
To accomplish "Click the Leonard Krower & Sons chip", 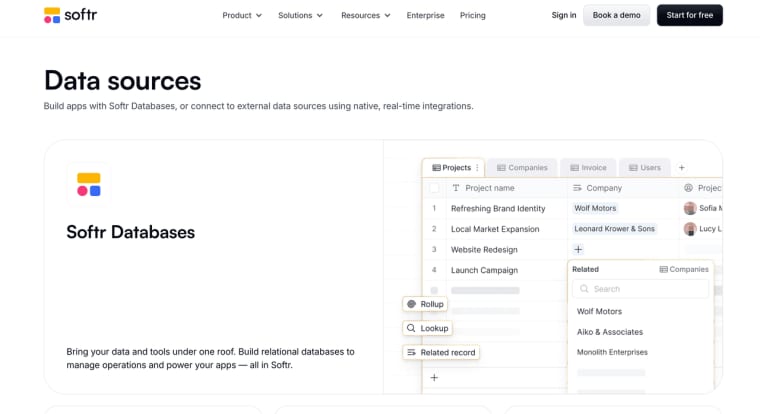I will point(614,229).
